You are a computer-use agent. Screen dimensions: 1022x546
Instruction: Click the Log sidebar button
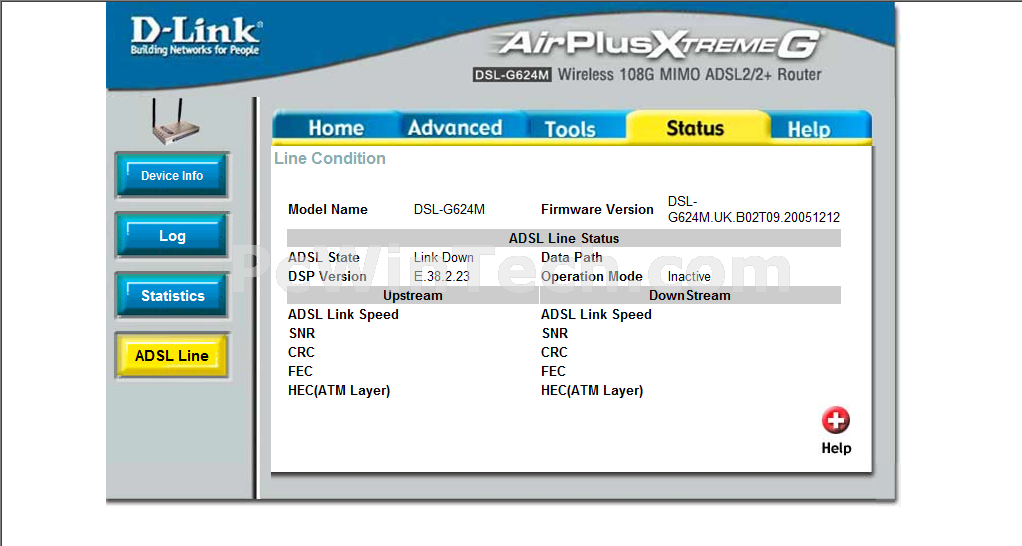click(x=172, y=236)
